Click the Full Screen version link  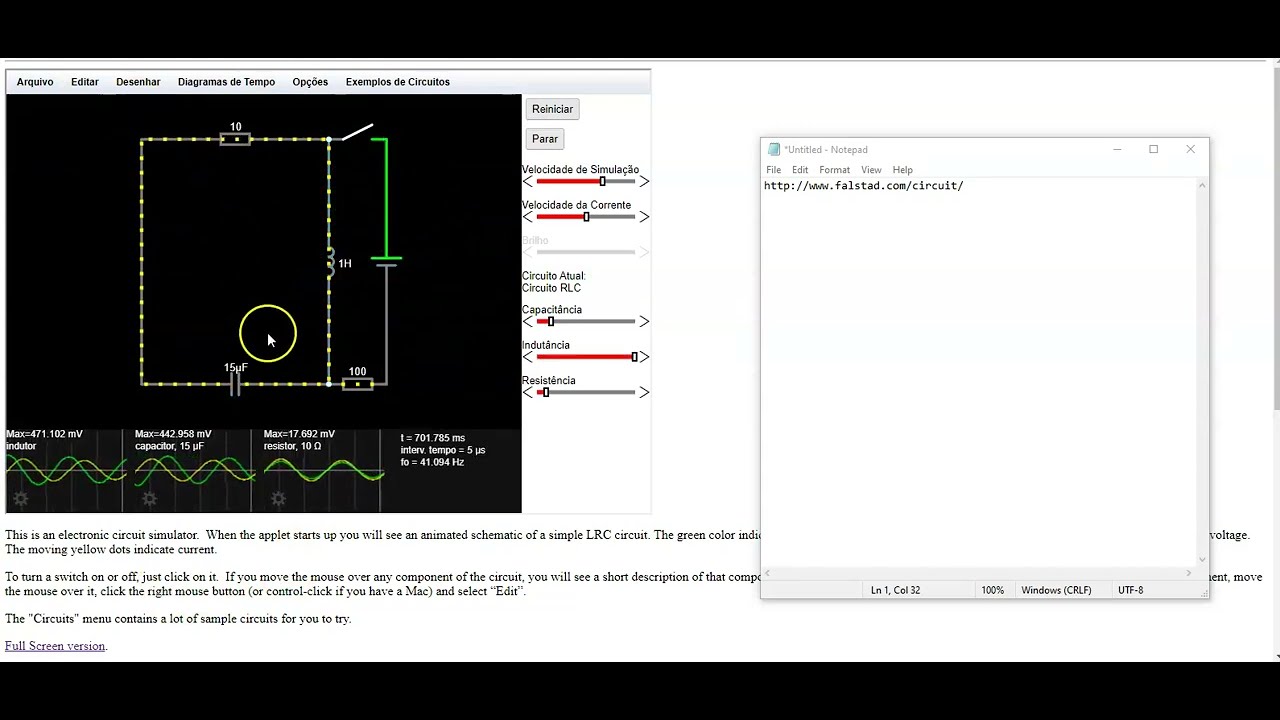55,646
